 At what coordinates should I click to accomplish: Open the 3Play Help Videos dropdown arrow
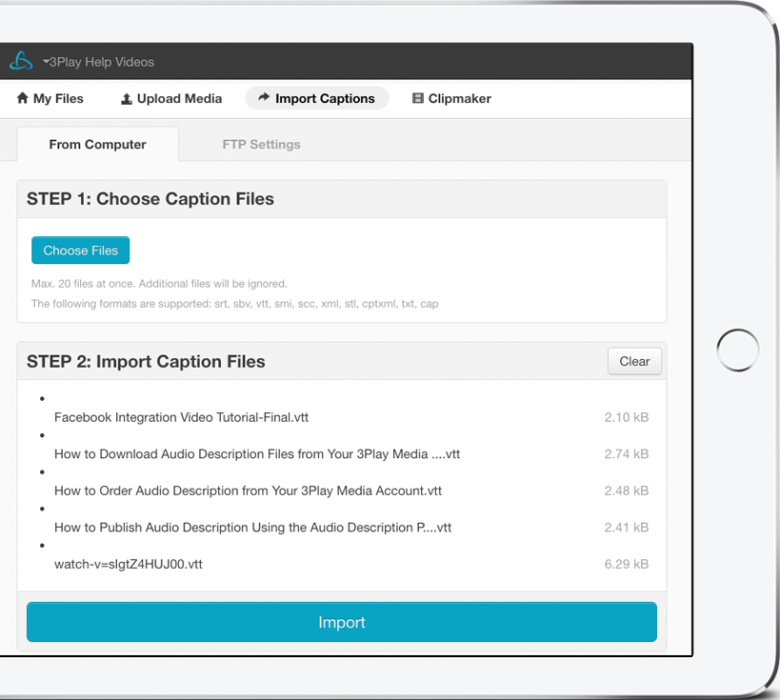click(x=46, y=62)
